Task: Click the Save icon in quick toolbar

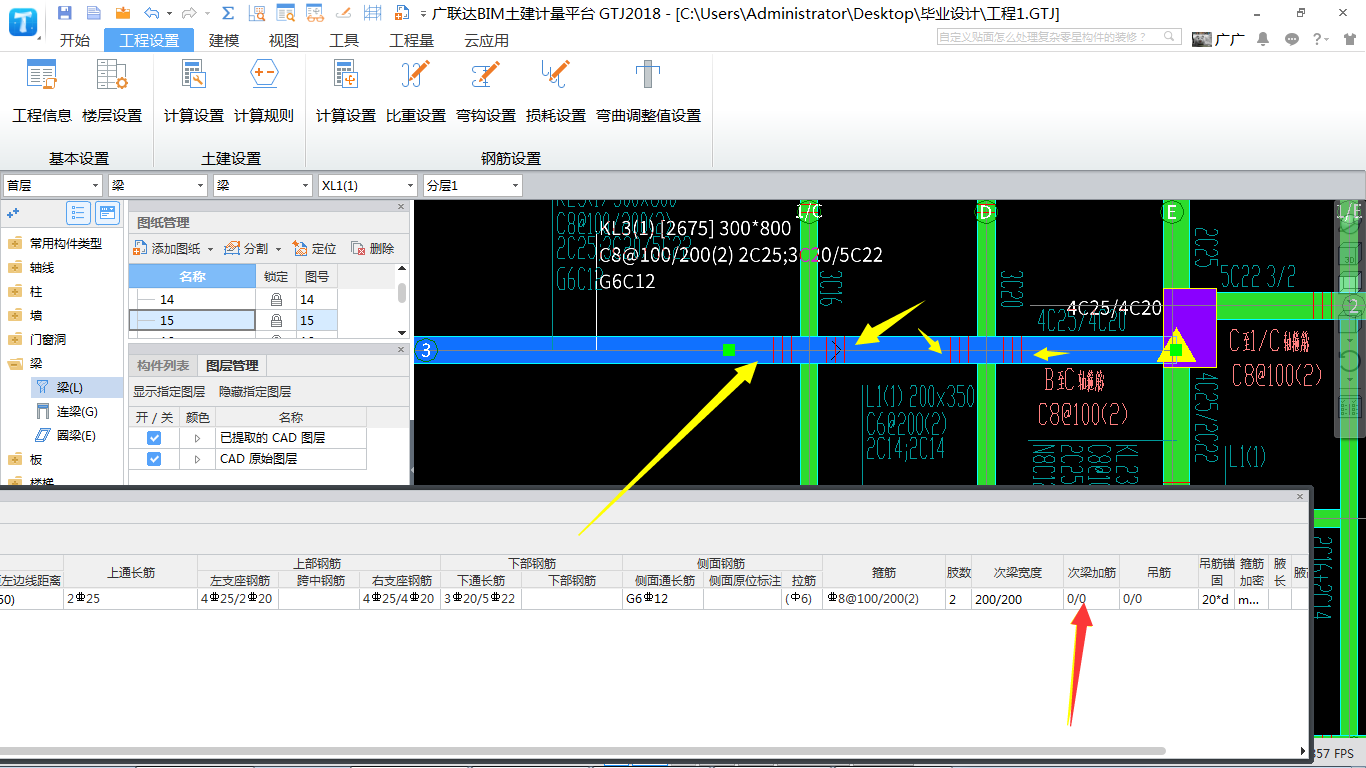Action: click(x=65, y=13)
